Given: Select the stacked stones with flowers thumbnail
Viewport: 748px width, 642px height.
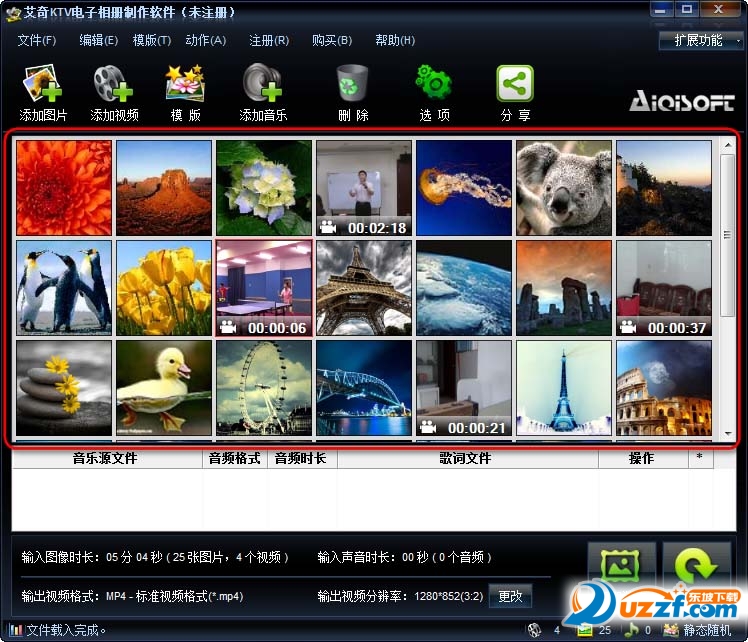Looking at the screenshot, I should (x=64, y=388).
